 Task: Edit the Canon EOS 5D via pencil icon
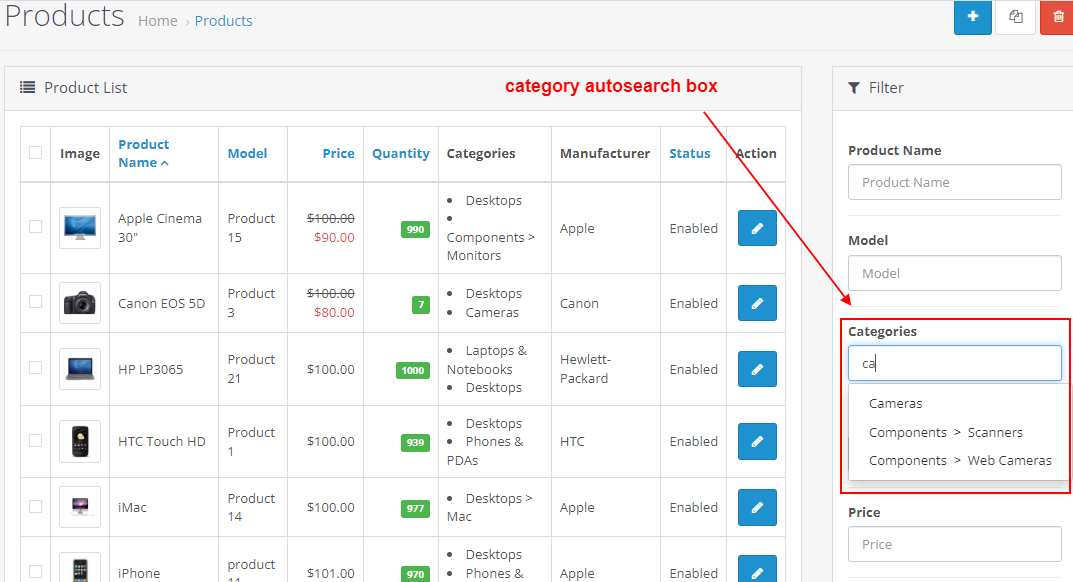point(757,303)
